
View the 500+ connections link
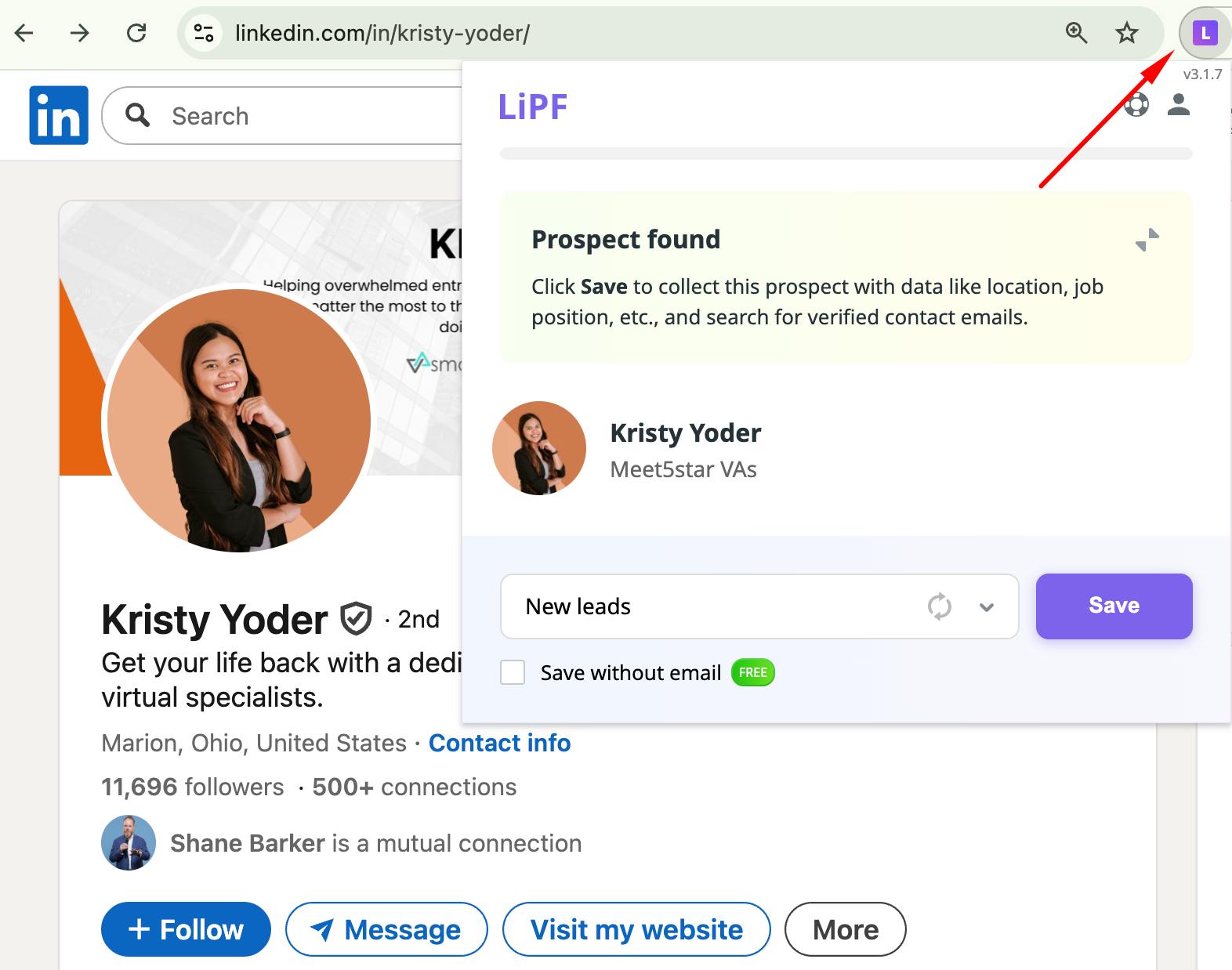click(x=415, y=787)
